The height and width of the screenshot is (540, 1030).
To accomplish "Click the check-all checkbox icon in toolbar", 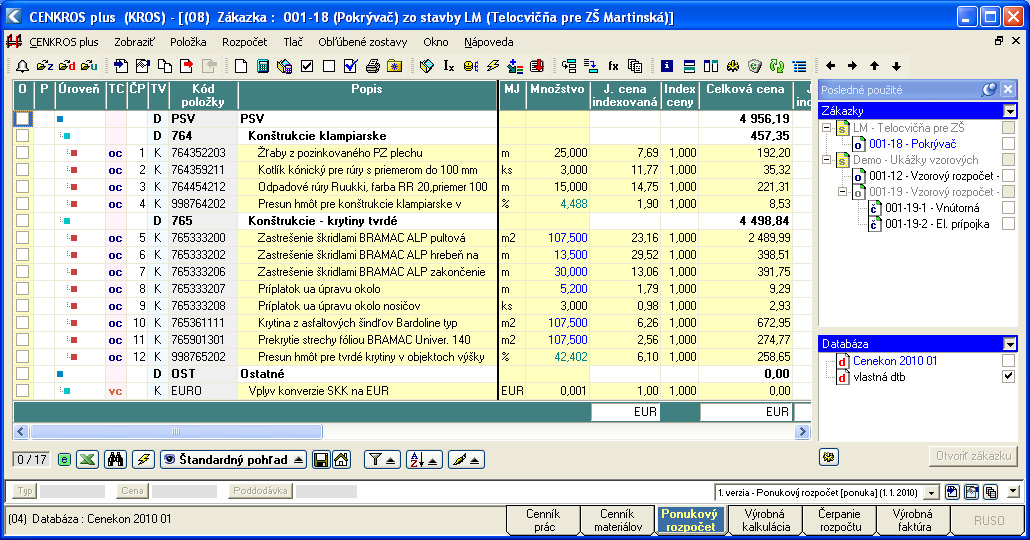I will coord(307,66).
